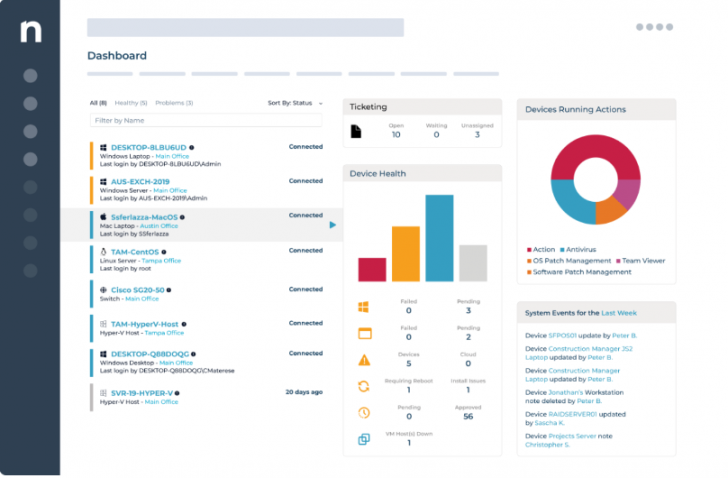The height and width of the screenshot is (478, 728).
Task: Click the ticket document icon in Ticketing
Action: tap(356, 131)
